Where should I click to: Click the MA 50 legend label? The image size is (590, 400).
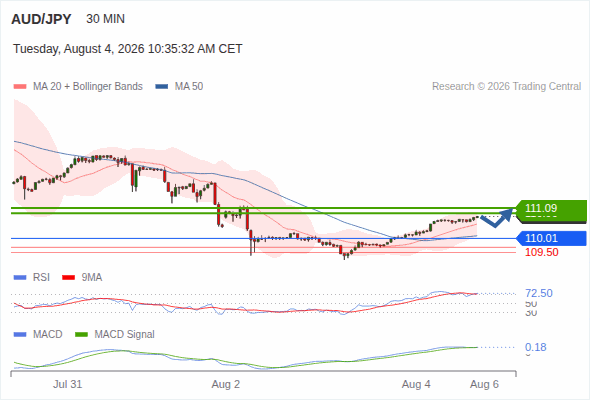click(189, 87)
